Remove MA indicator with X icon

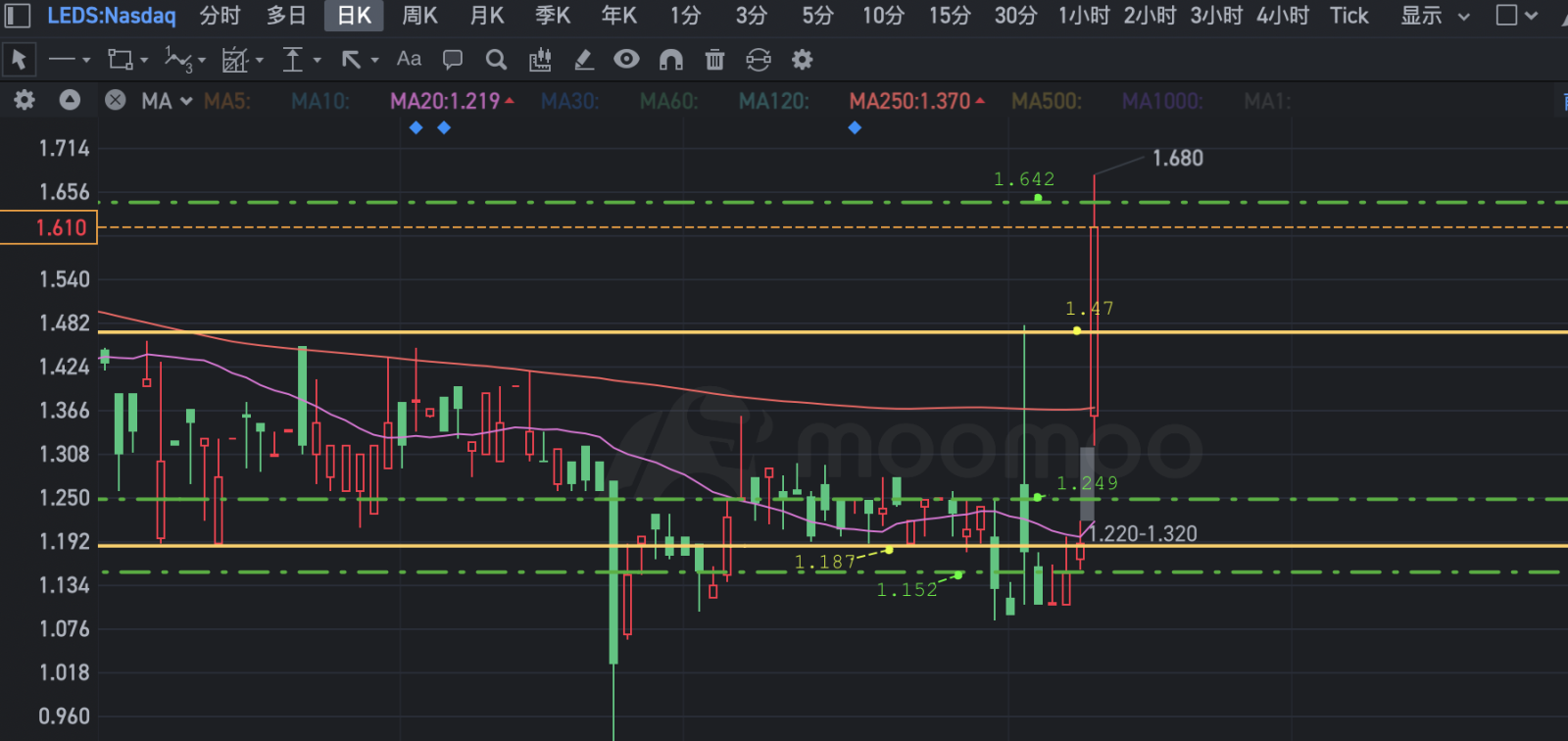click(x=115, y=100)
